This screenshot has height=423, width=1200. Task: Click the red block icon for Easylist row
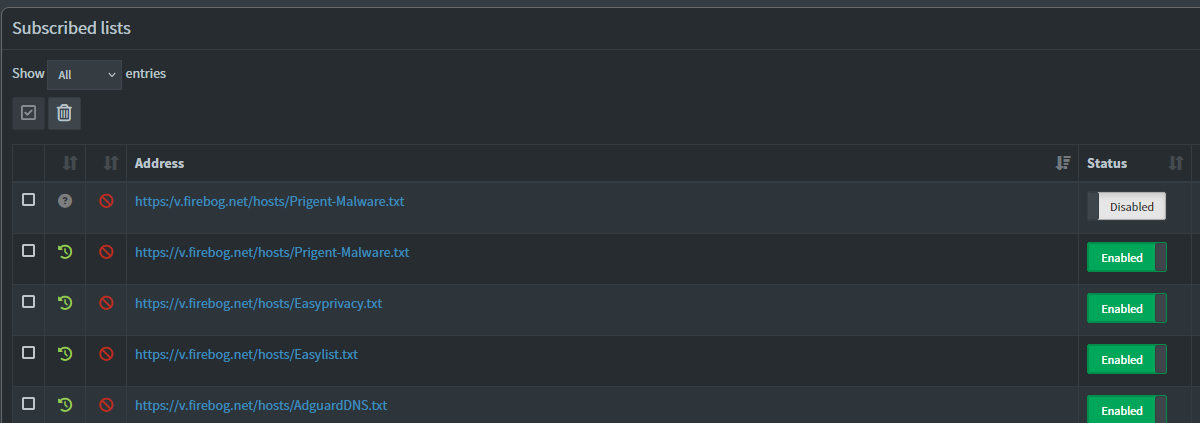pos(106,353)
